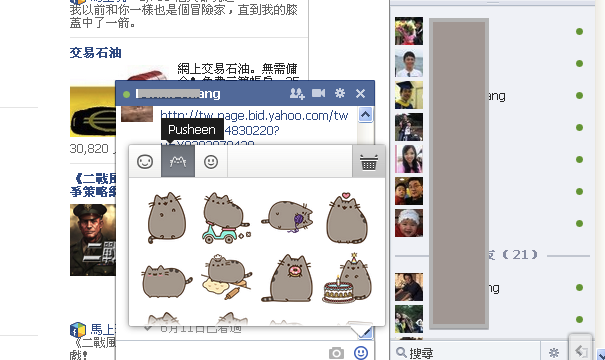Open the 交易石油 ad link
605x360 pixels.
point(96,52)
